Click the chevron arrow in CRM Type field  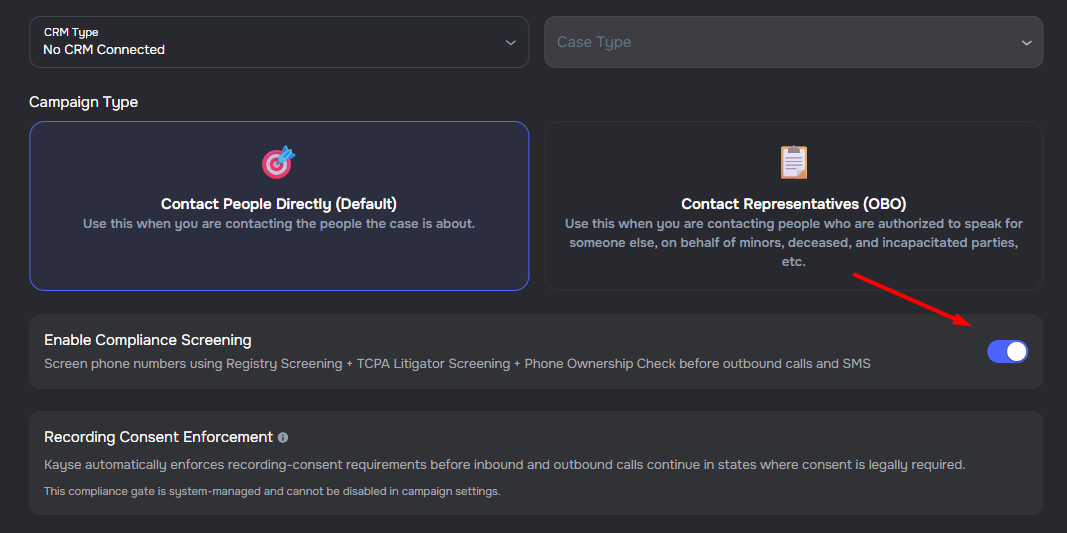pos(510,43)
